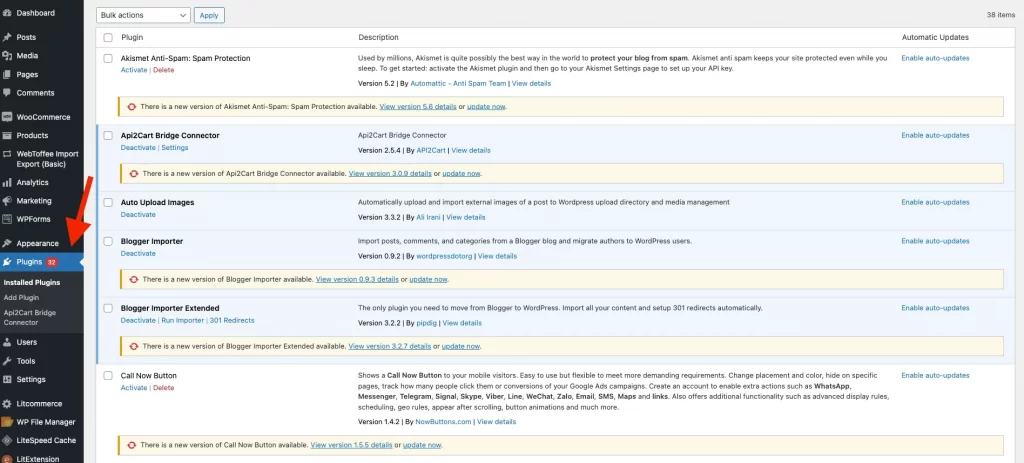Screen dimensions: 1024x463
Task: Click update icon in Blogger Importer notice
Action: [x=135, y=279]
